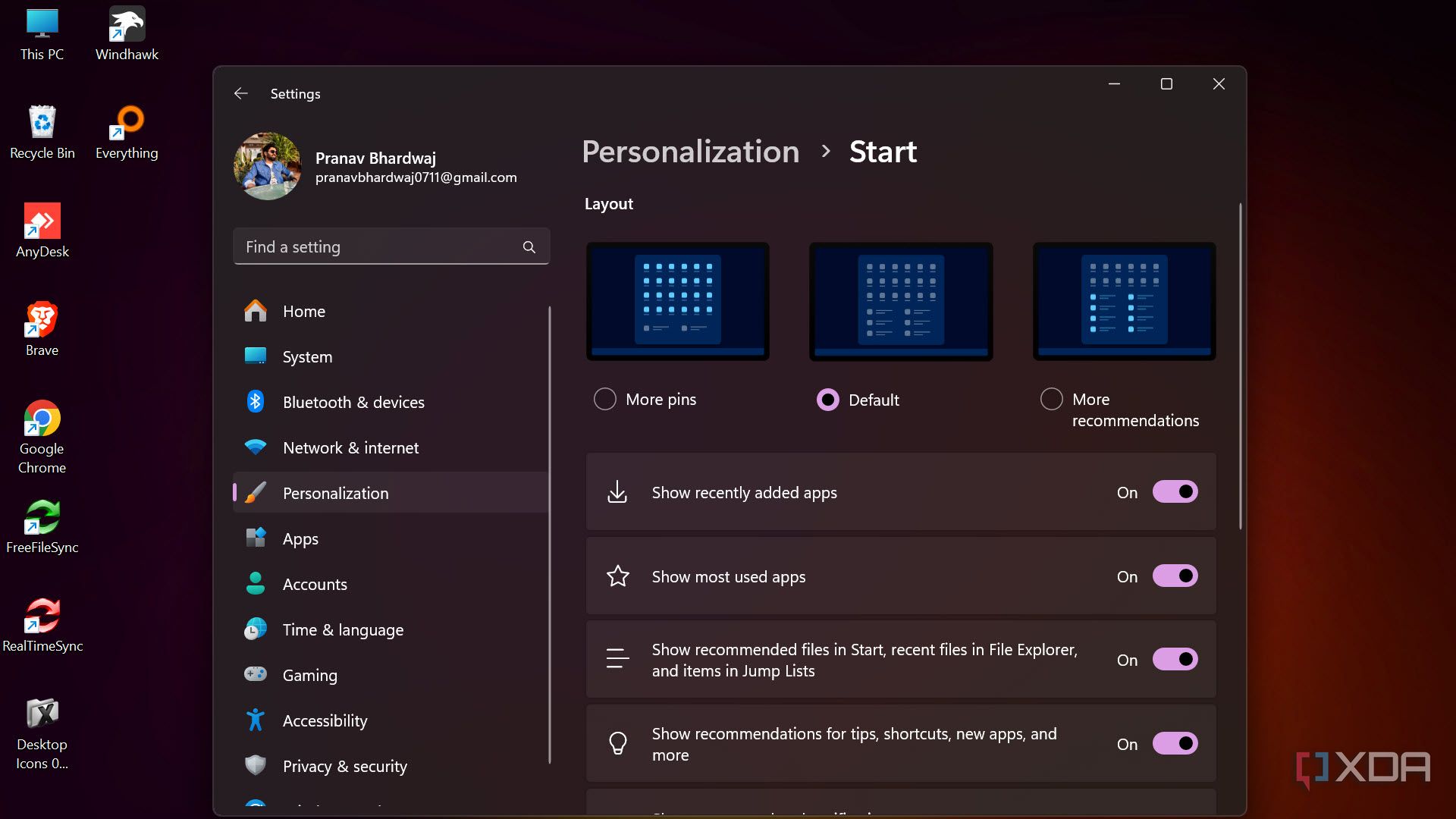Select the Recycle Bin desktop icon
1456x819 pixels.
(42, 133)
